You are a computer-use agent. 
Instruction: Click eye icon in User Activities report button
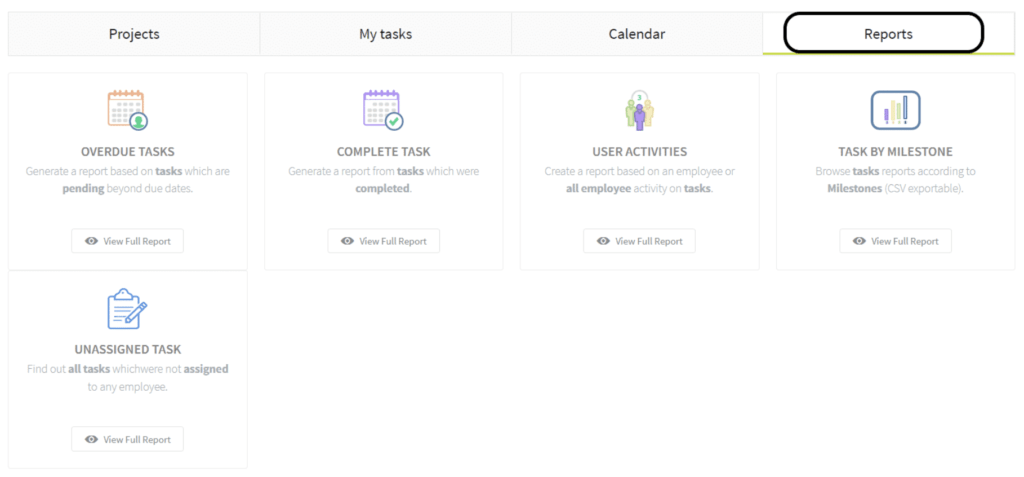click(603, 241)
